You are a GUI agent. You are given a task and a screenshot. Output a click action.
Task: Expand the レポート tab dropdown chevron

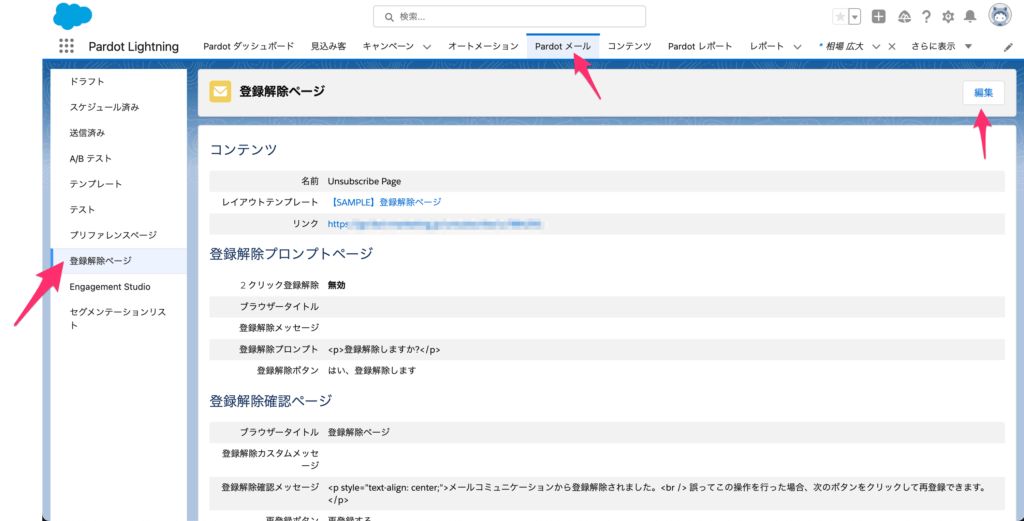tap(797, 47)
